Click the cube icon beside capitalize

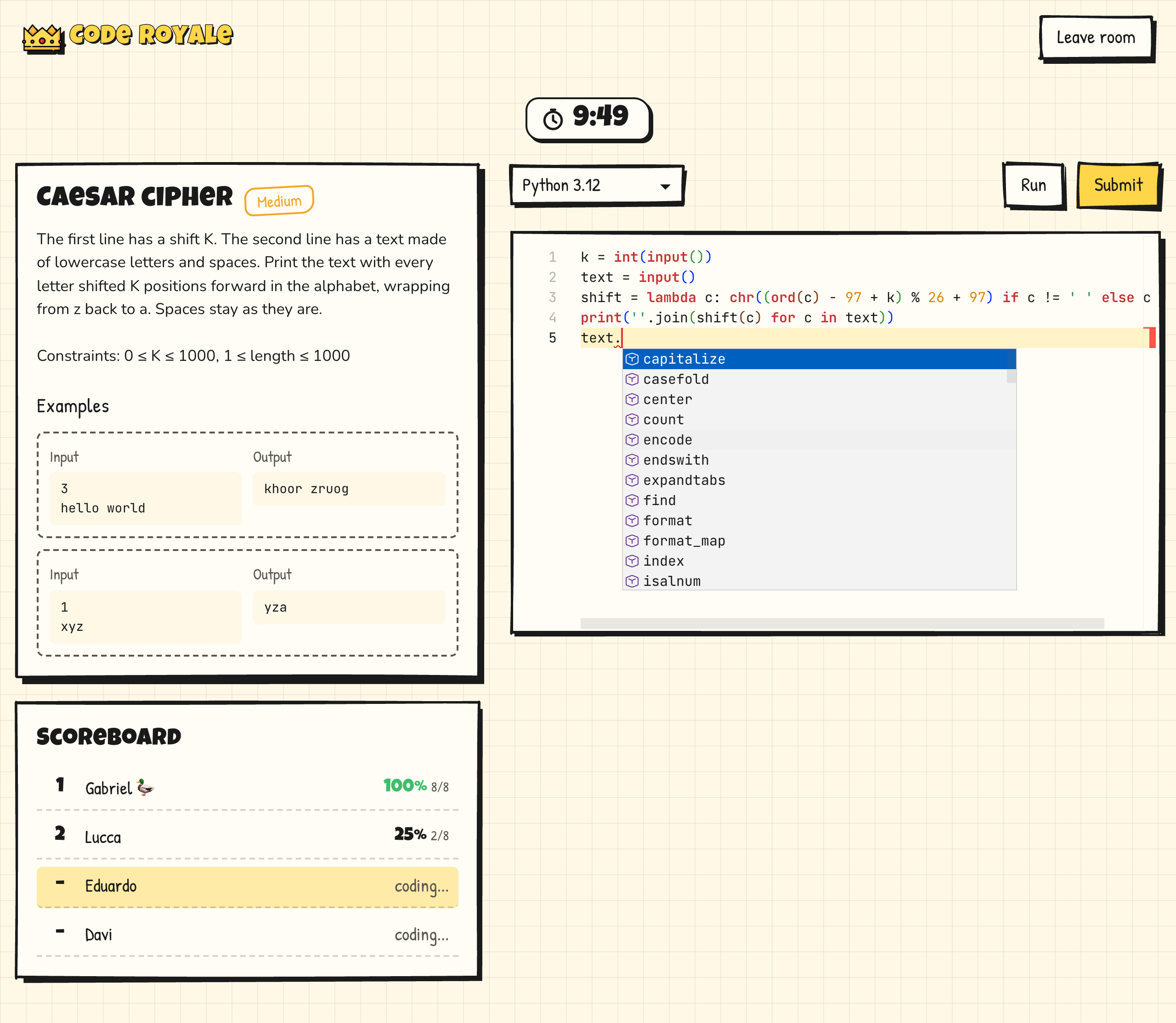632,359
